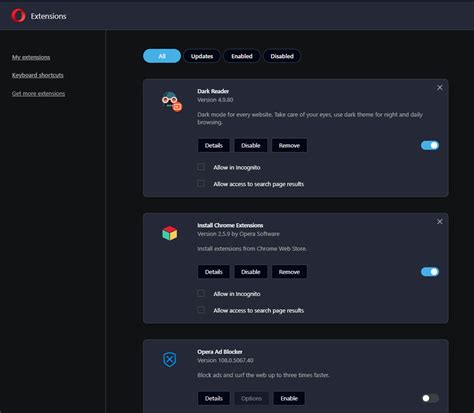Check Allow in Incognito for Install Chrome Extensions
The width and height of the screenshot is (474, 413).
[x=201, y=293]
